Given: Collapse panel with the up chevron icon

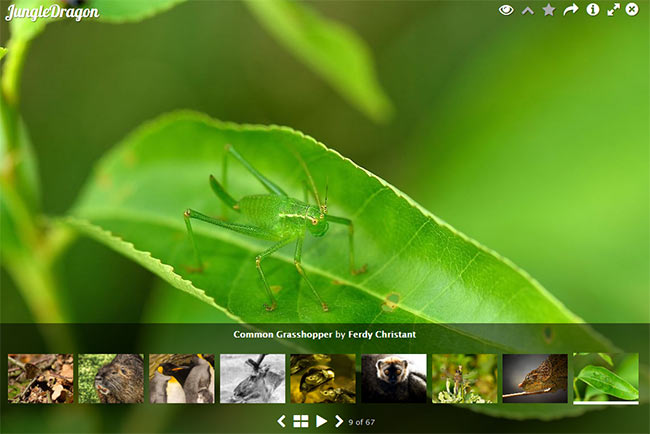Looking at the screenshot, I should coord(528,11).
